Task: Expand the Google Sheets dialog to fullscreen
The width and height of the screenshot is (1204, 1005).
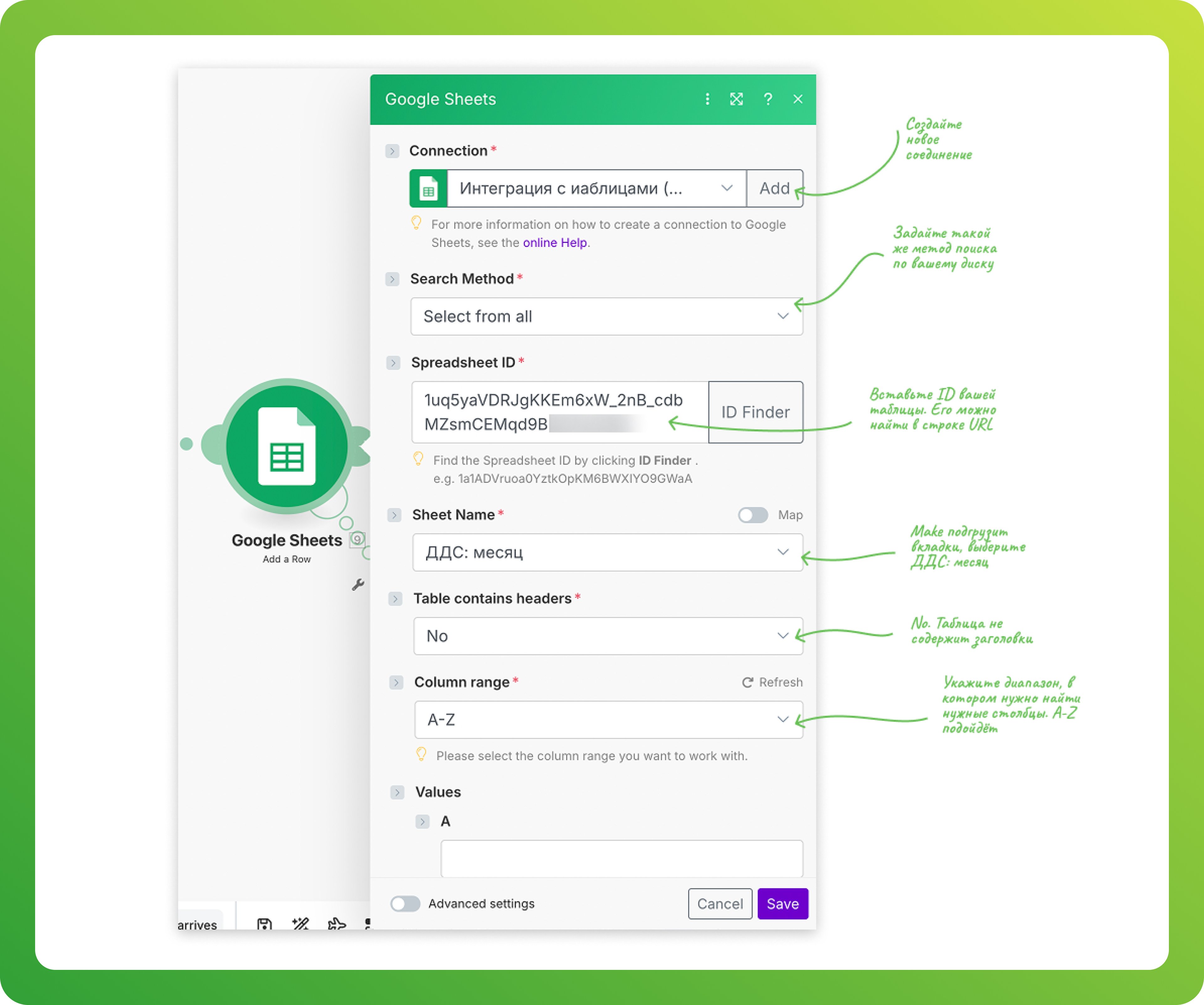Action: 736,99
